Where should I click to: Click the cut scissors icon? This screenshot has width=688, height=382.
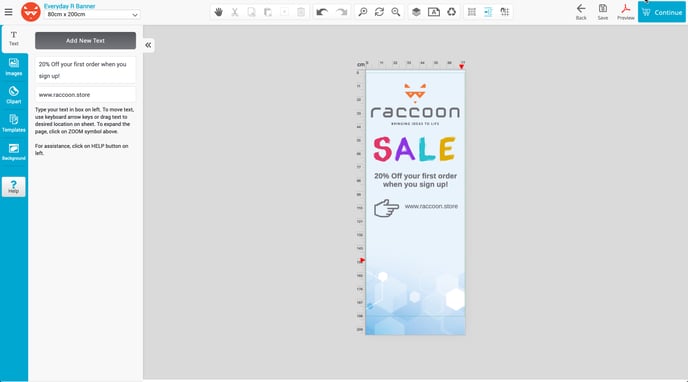(235, 12)
